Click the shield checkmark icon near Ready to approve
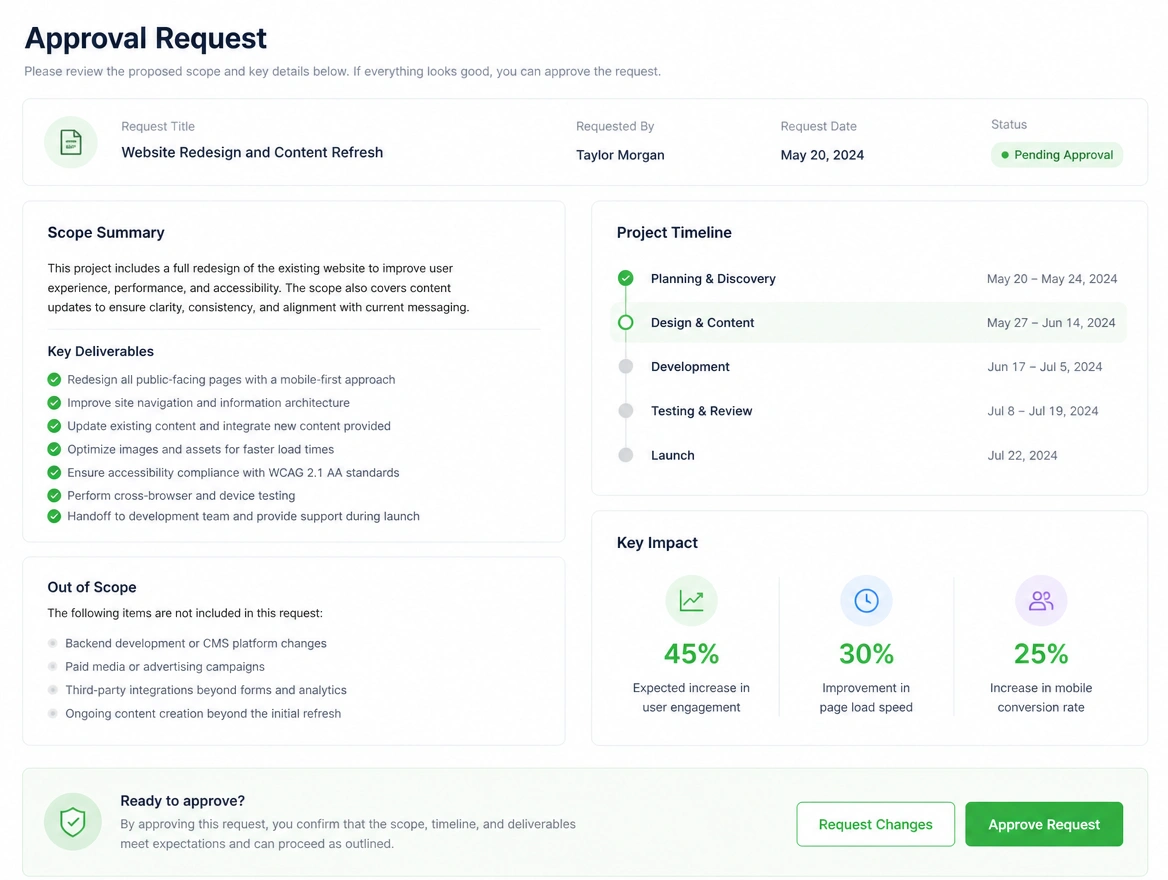Image resolution: width=1168 pixels, height=880 pixels. click(x=72, y=822)
